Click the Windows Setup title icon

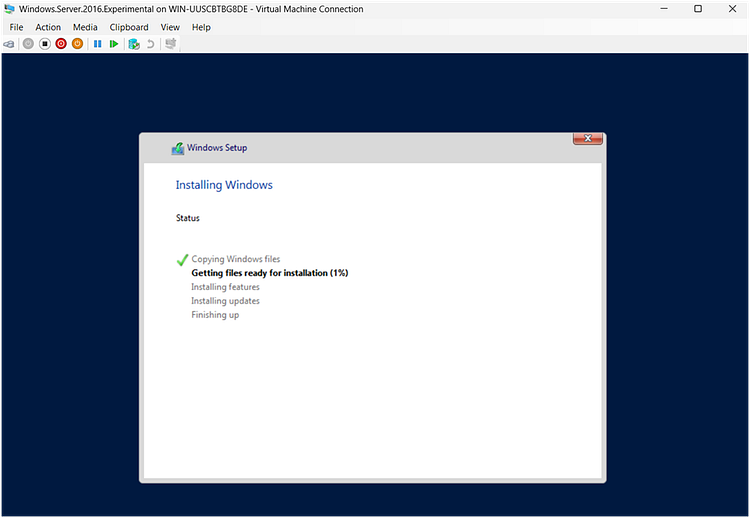tap(177, 148)
